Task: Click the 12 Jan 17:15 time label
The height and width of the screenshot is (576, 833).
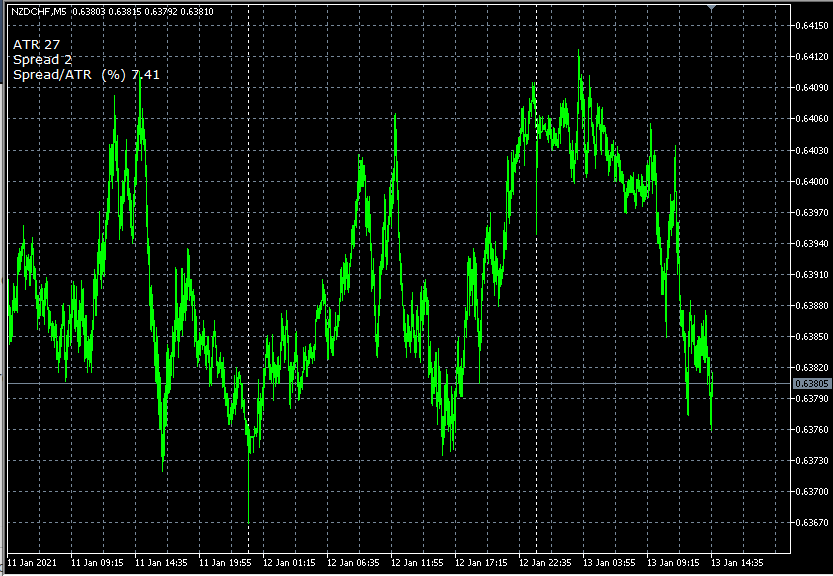Action: point(481,563)
